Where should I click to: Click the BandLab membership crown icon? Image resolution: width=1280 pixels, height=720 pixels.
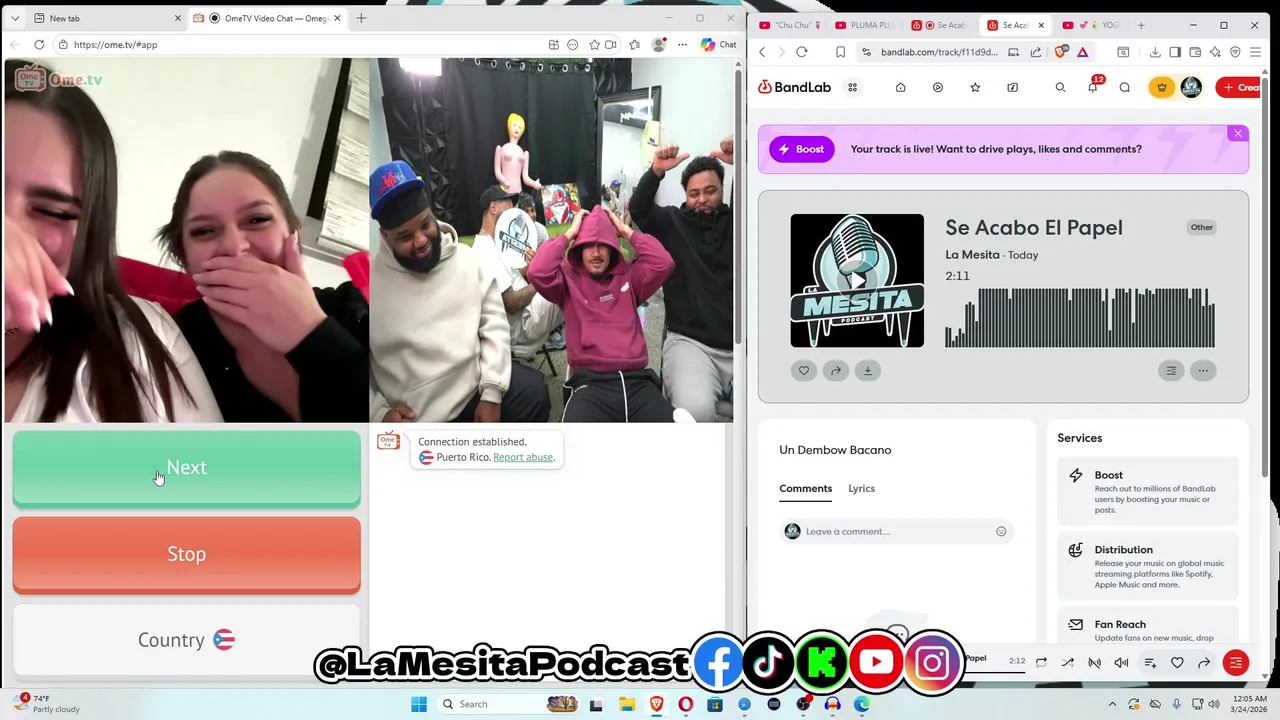1161,87
